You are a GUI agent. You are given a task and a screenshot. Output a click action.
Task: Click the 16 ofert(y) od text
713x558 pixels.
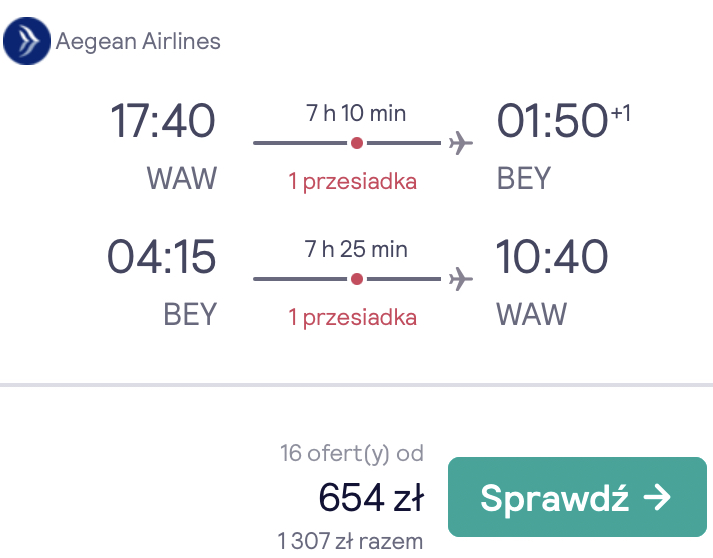coord(352,454)
